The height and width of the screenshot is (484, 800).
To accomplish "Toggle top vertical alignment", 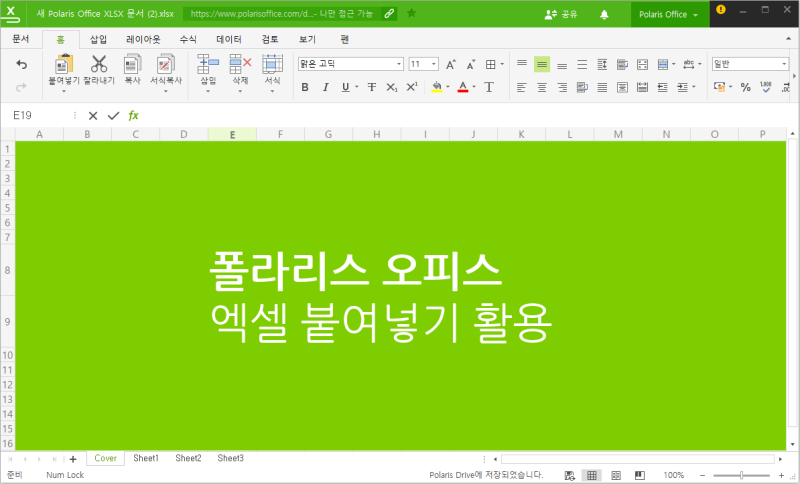I will (521, 64).
